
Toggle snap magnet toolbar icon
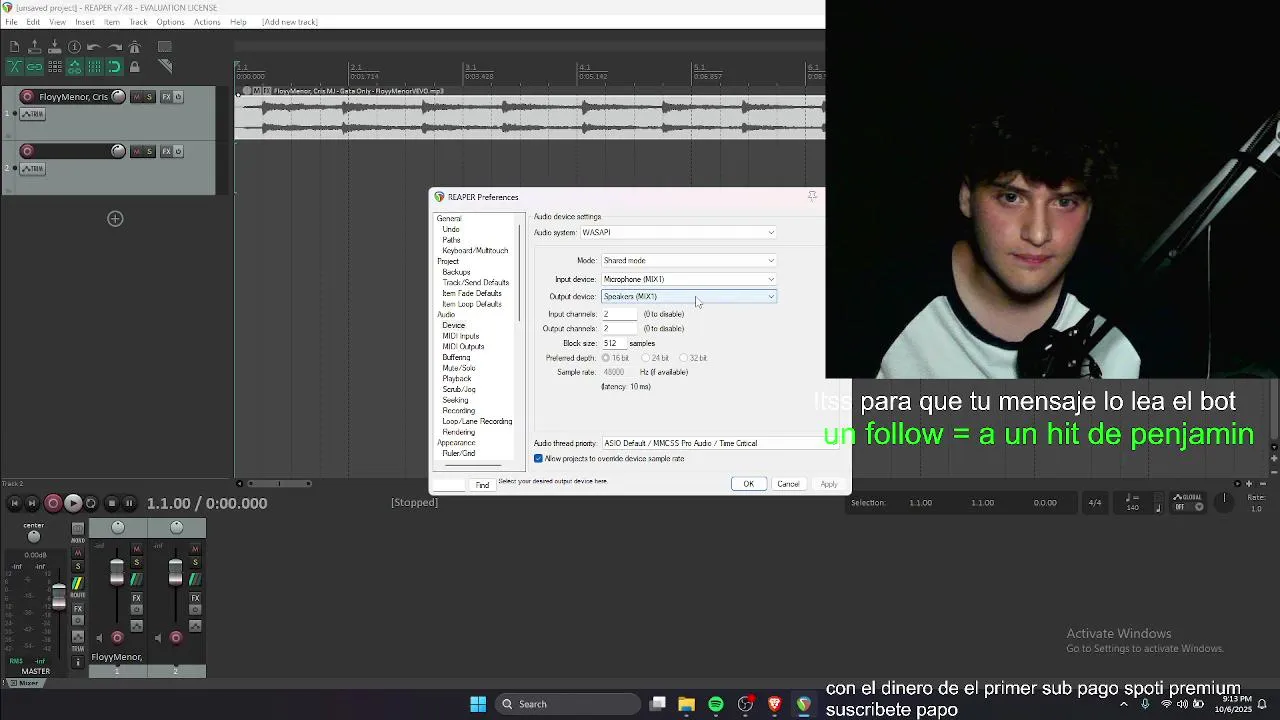point(114,67)
